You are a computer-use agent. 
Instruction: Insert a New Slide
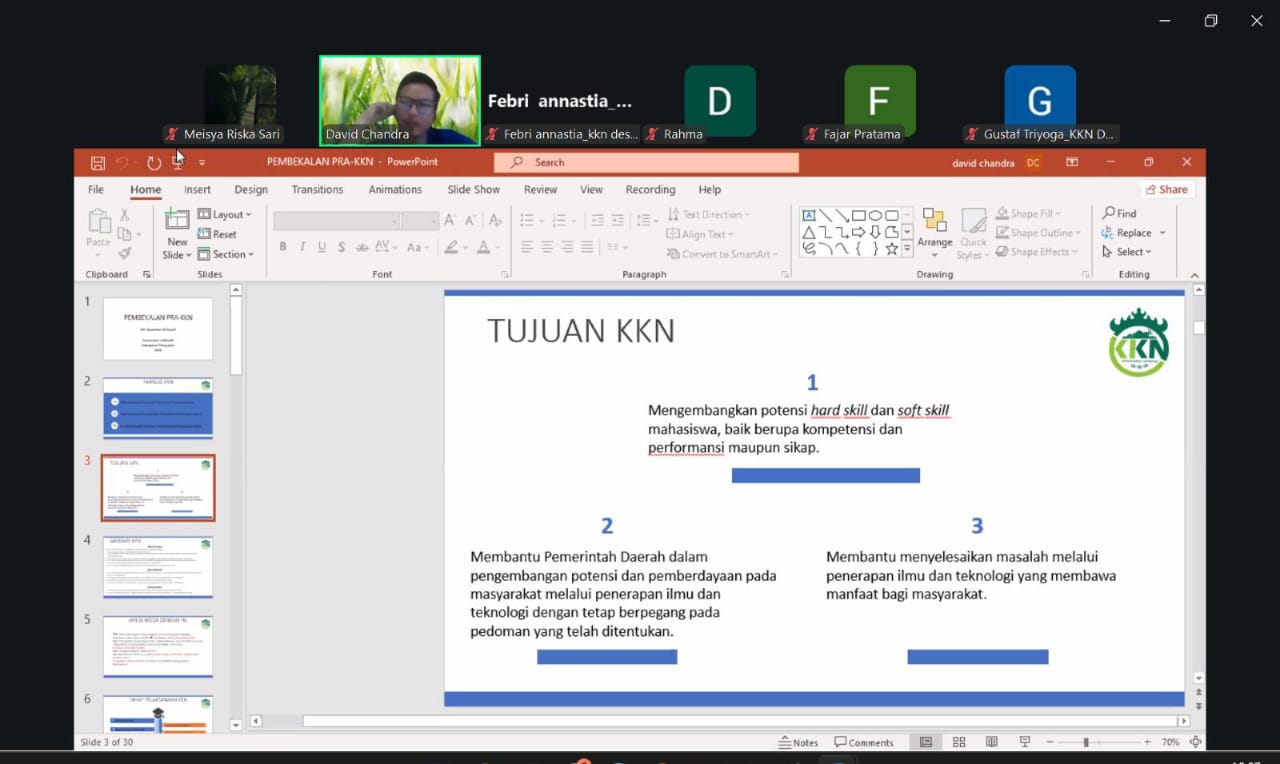click(x=177, y=235)
